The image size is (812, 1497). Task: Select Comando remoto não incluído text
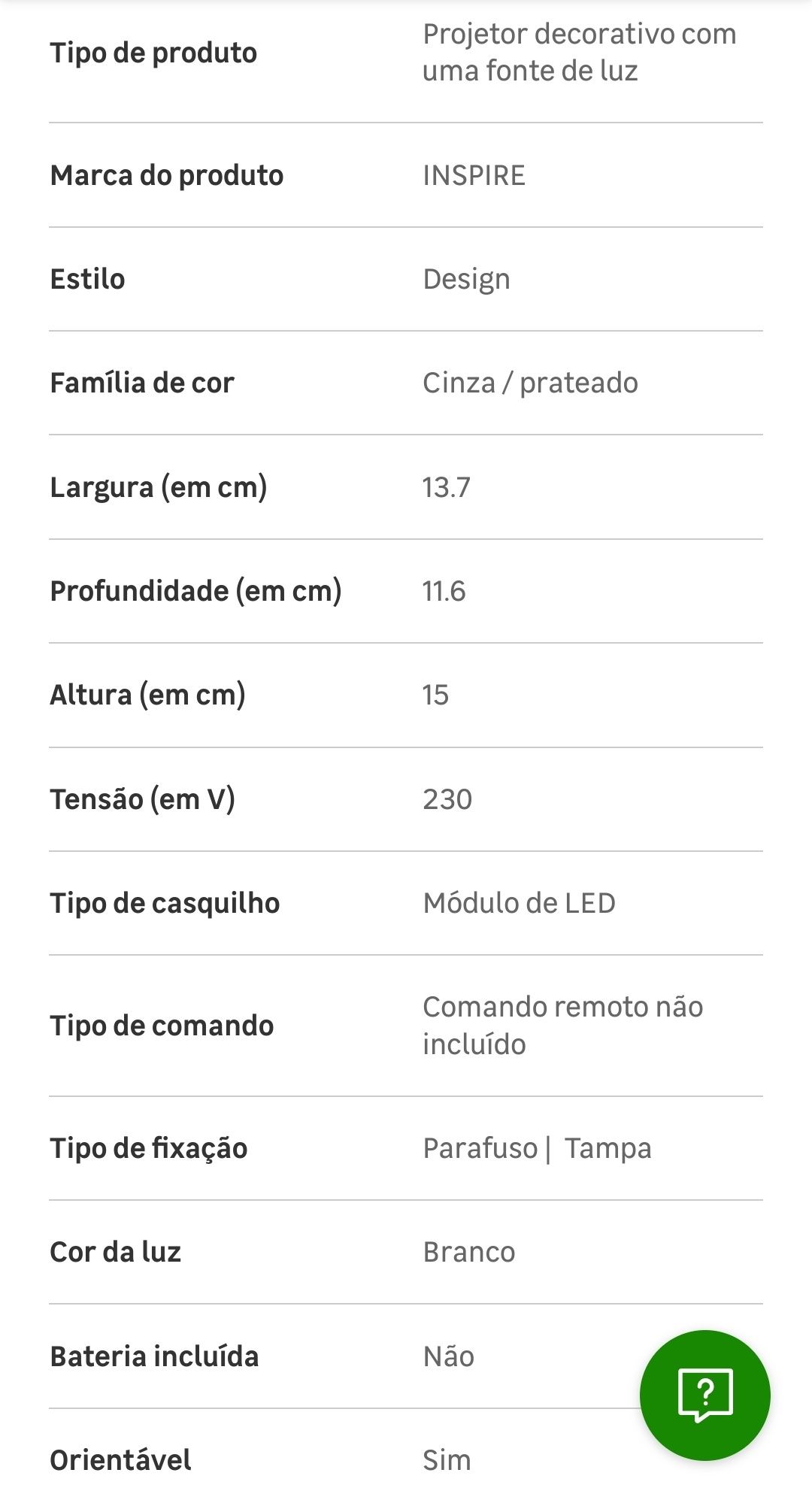tap(562, 1026)
